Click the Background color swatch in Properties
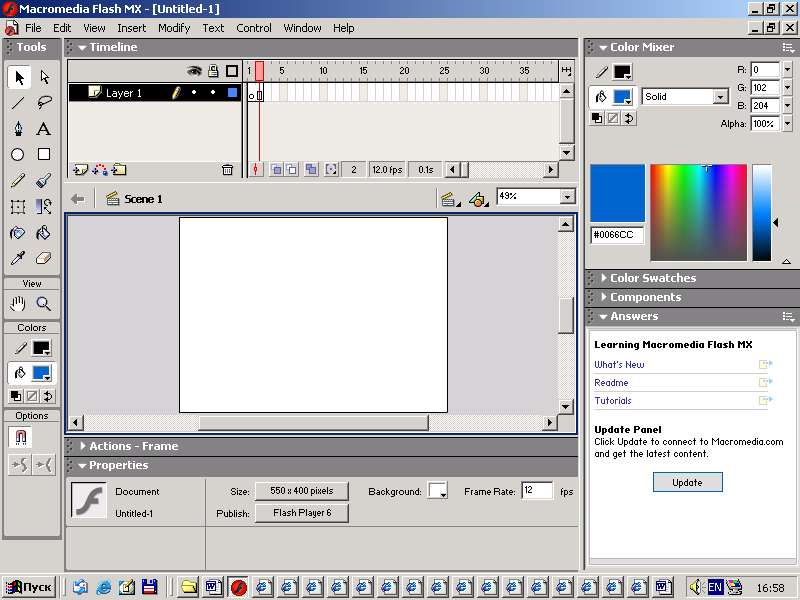Viewport: 800px width, 600px height. pos(438,491)
